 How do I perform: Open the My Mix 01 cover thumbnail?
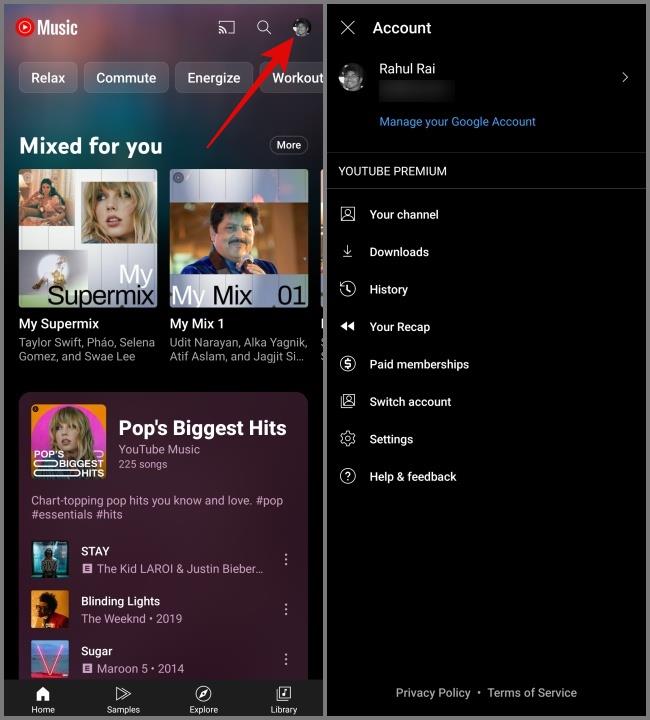tap(239, 238)
